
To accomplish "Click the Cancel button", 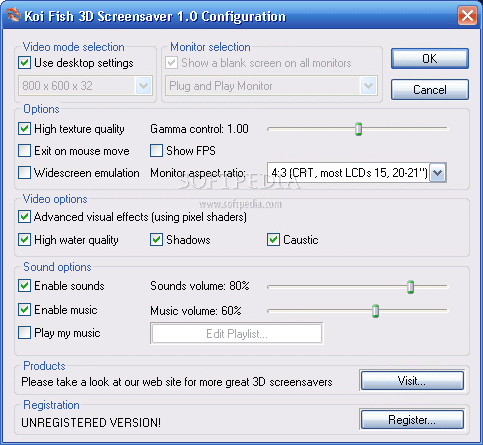I will [430, 90].
